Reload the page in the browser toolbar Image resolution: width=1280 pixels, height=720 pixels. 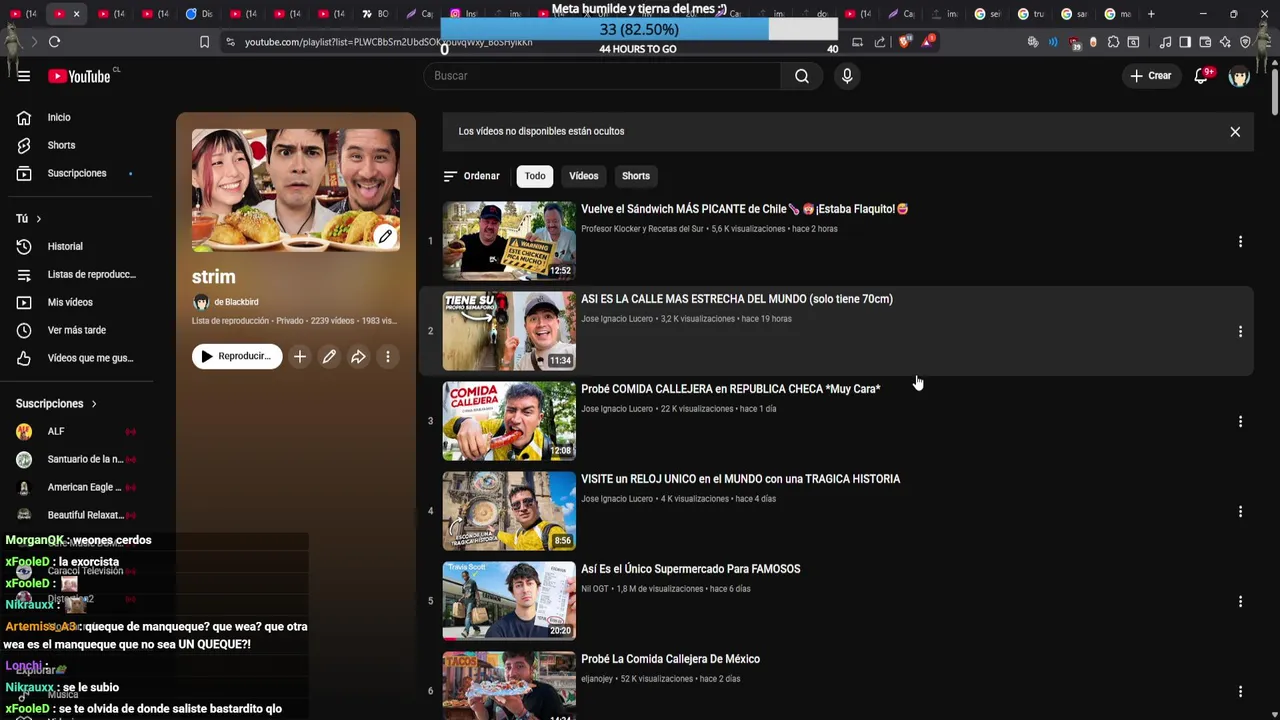pyautogui.click(x=54, y=42)
